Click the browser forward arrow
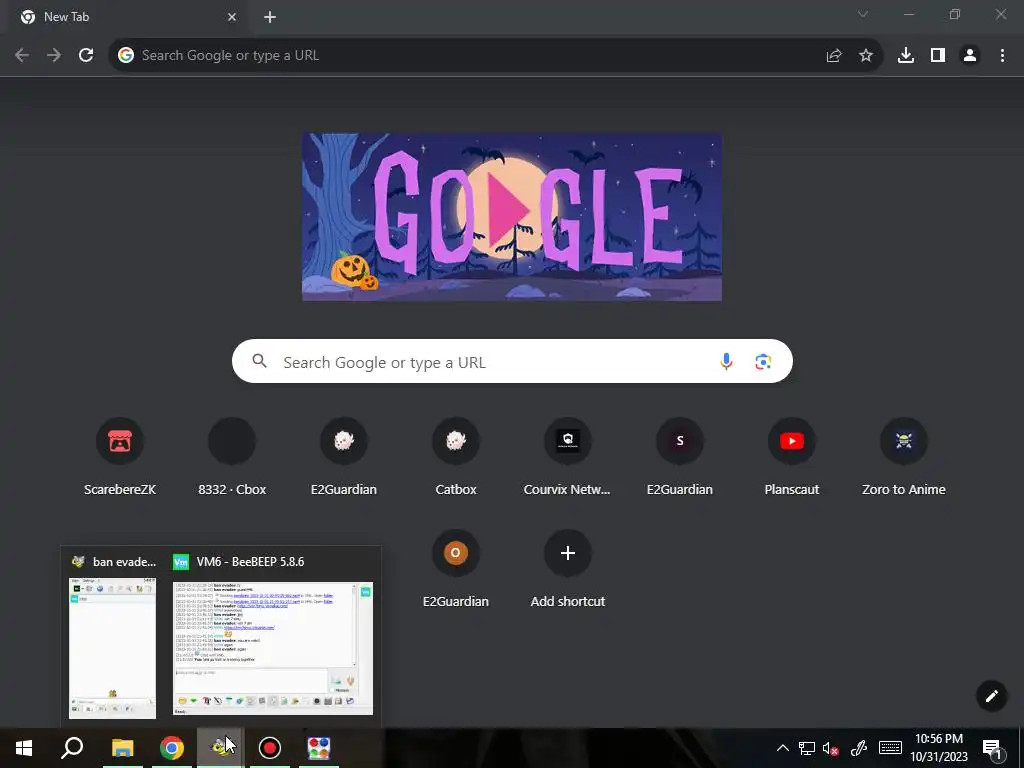 [x=54, y=56]
